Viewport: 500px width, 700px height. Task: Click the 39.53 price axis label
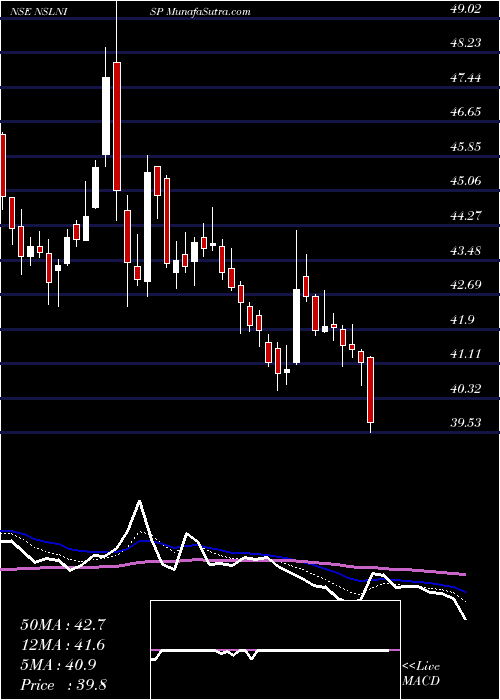pyautogui.click(x=466, y=423)
